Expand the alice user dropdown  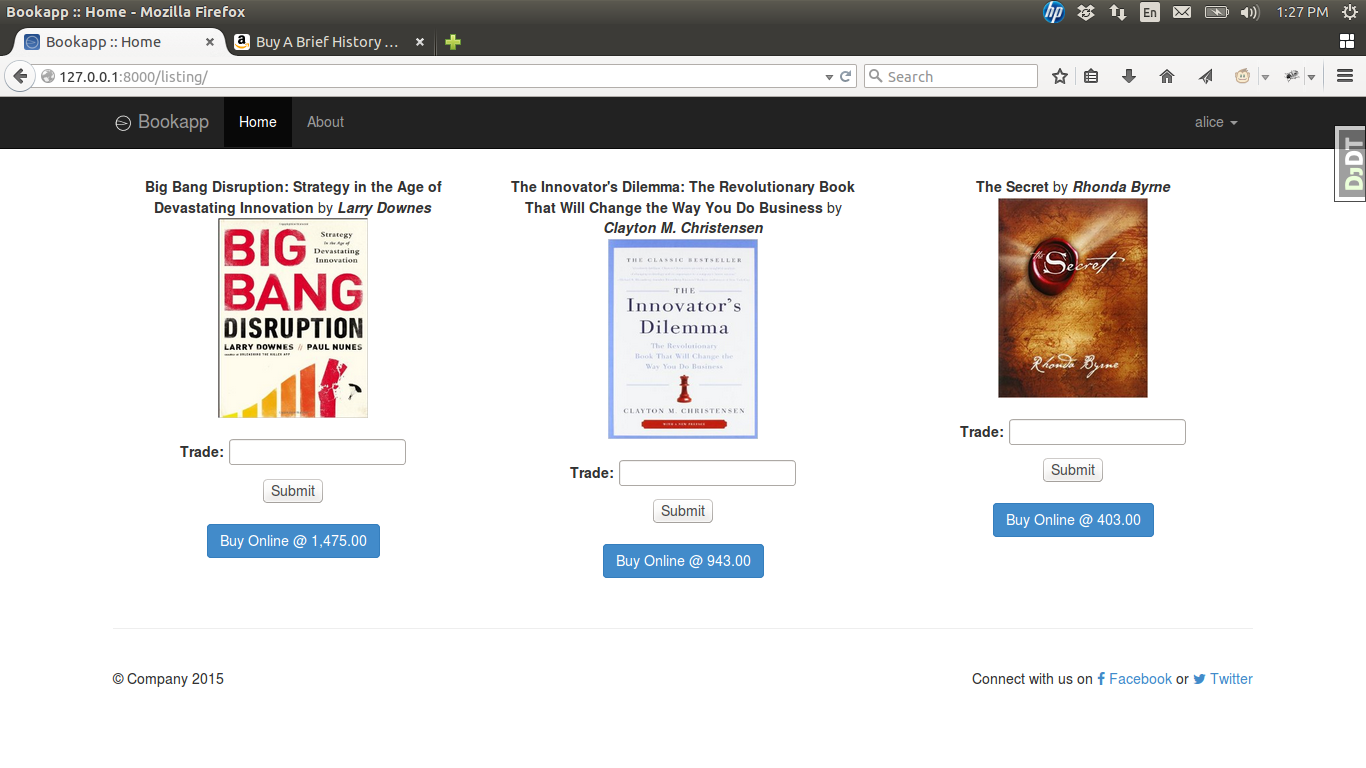click(x=1216, y=122)
